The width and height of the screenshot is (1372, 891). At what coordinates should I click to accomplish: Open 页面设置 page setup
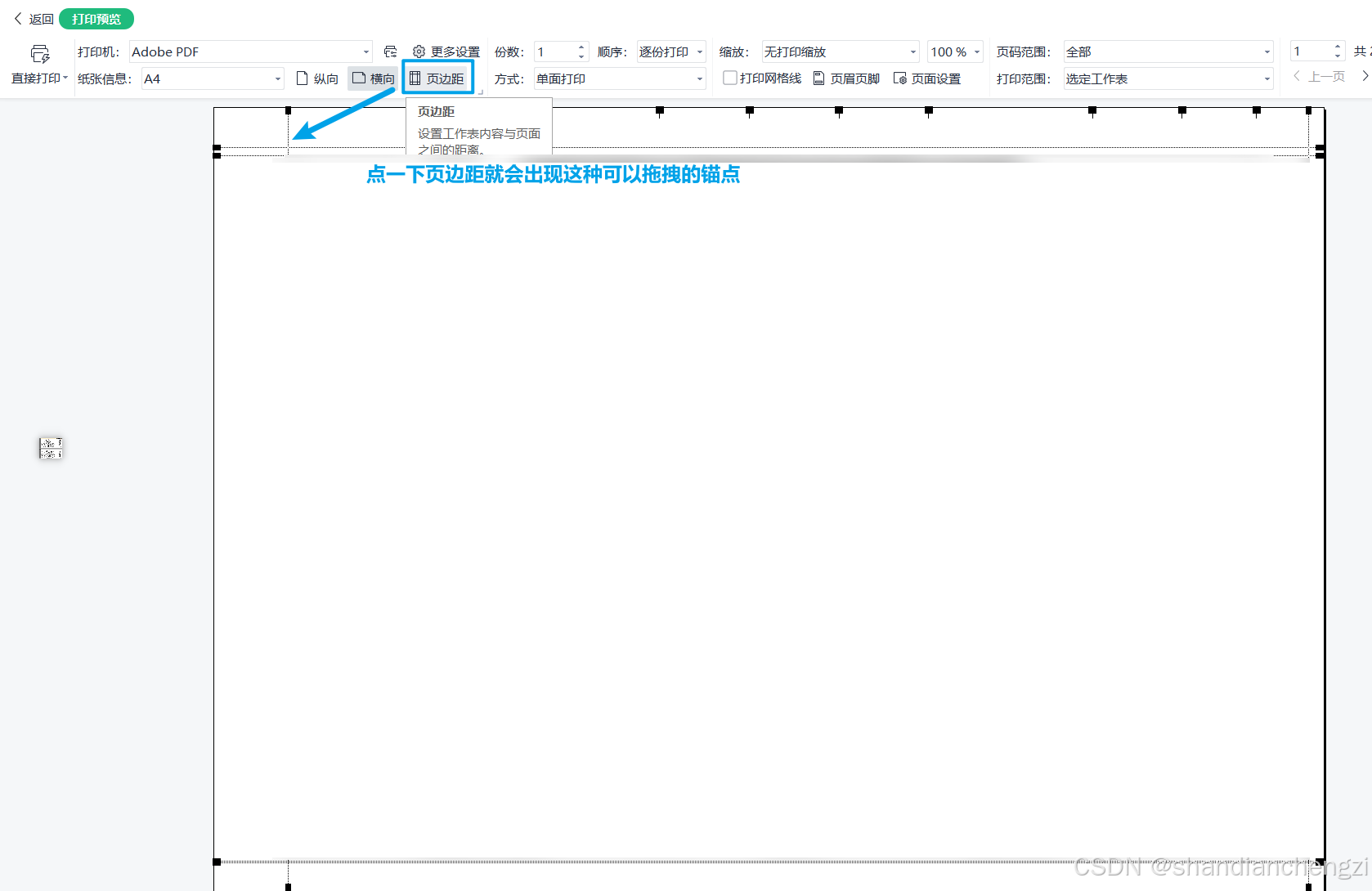[x=927, y=78]
